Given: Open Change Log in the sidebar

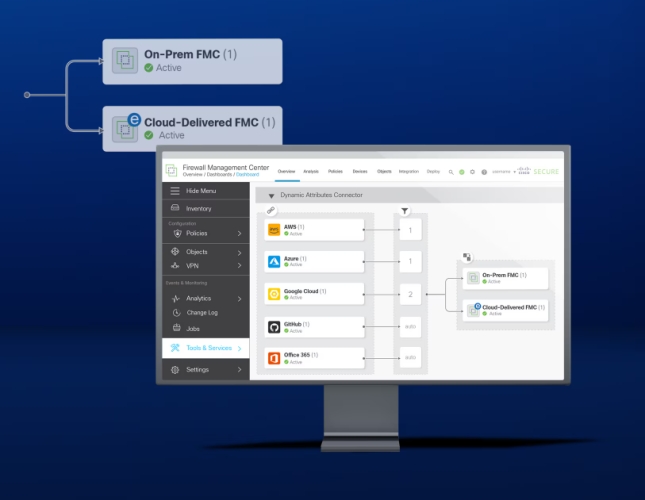Looking at the screenshot, I should pos(202,313).
